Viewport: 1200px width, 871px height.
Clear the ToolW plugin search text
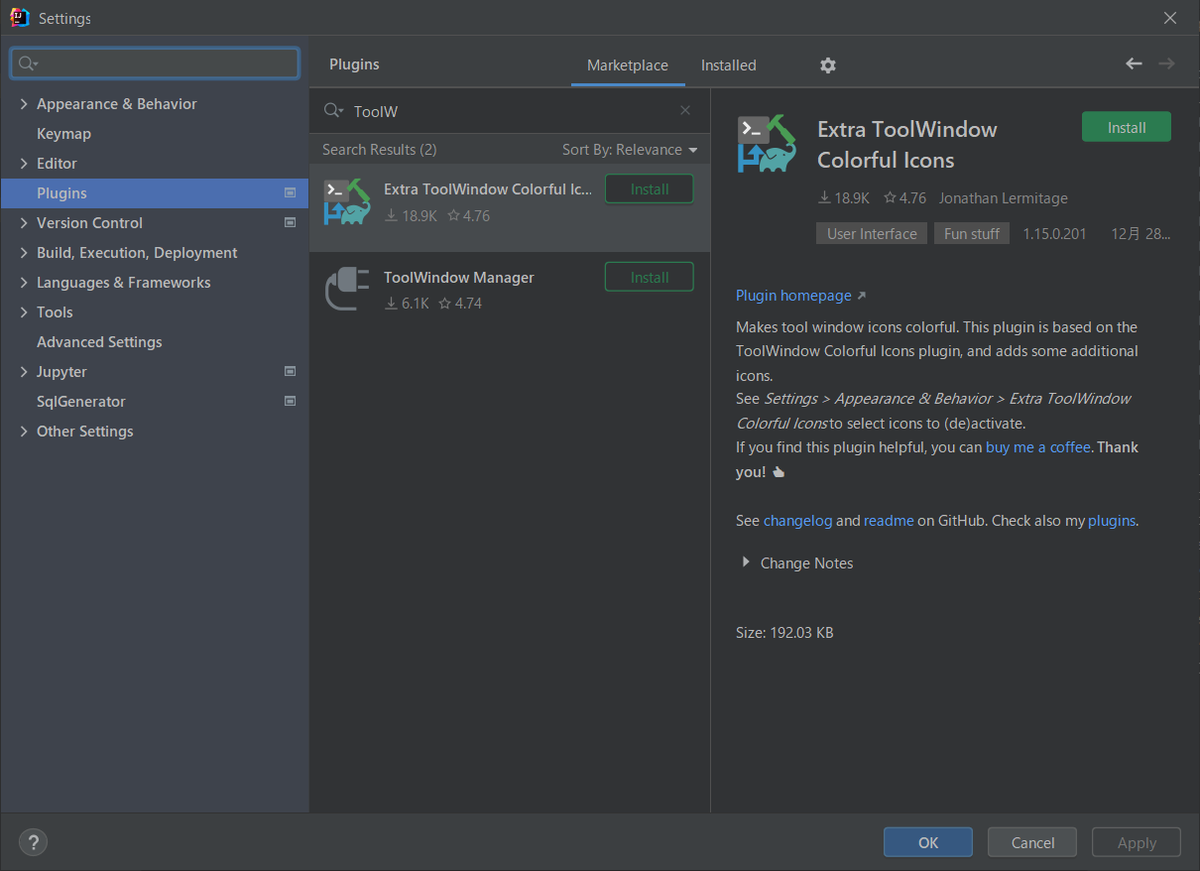(685, 111)
